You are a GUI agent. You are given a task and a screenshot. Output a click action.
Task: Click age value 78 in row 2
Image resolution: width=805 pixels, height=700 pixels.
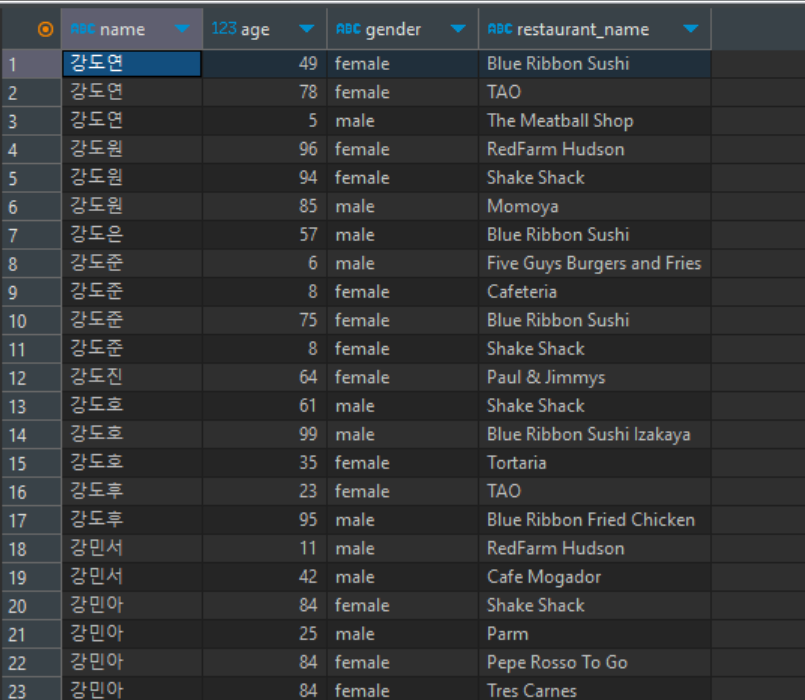point(265,92)
